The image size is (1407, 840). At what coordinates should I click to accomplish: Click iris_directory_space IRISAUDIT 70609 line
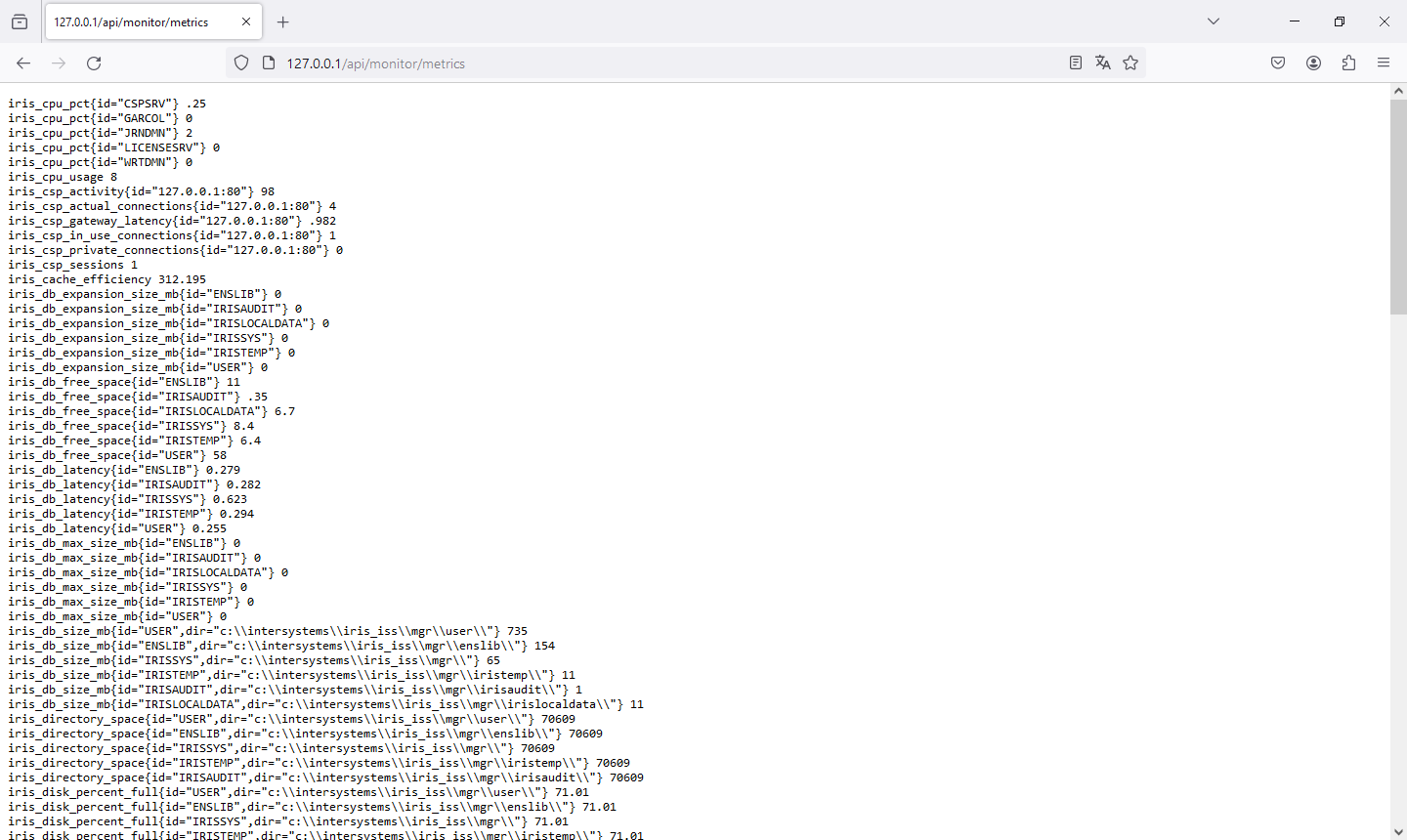tap(326, 777)
